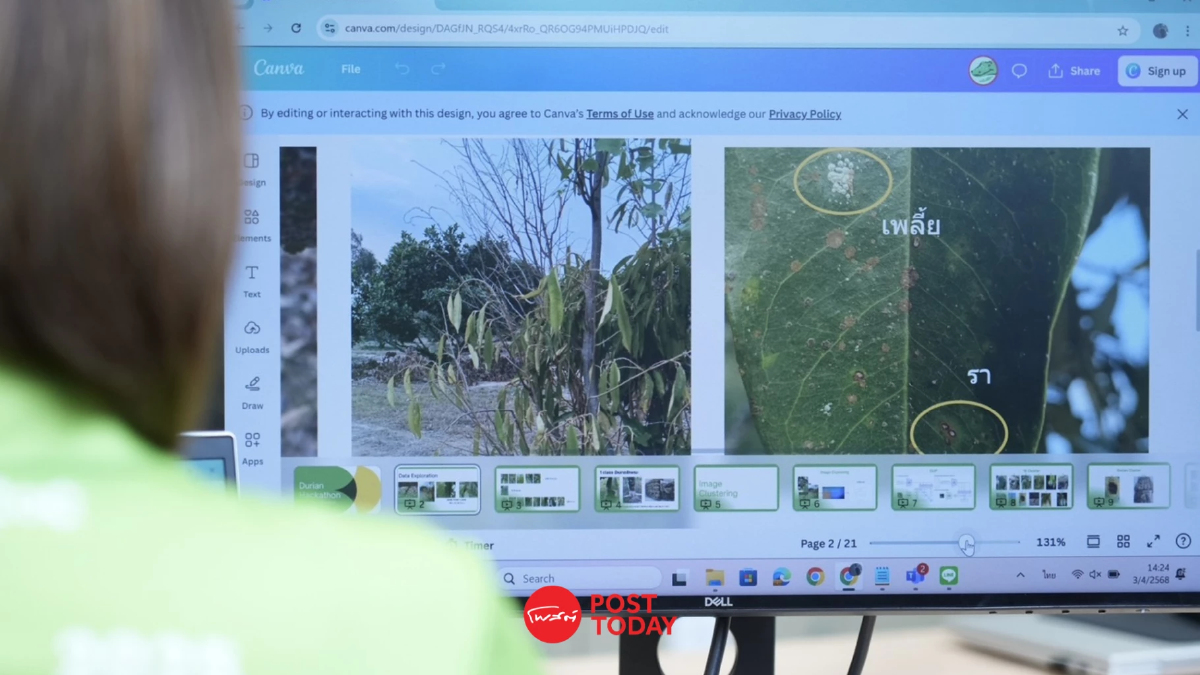This screenshot has height=675, width=1200.
Task: Open Task View on taskbar
Action: coord(680,578)
